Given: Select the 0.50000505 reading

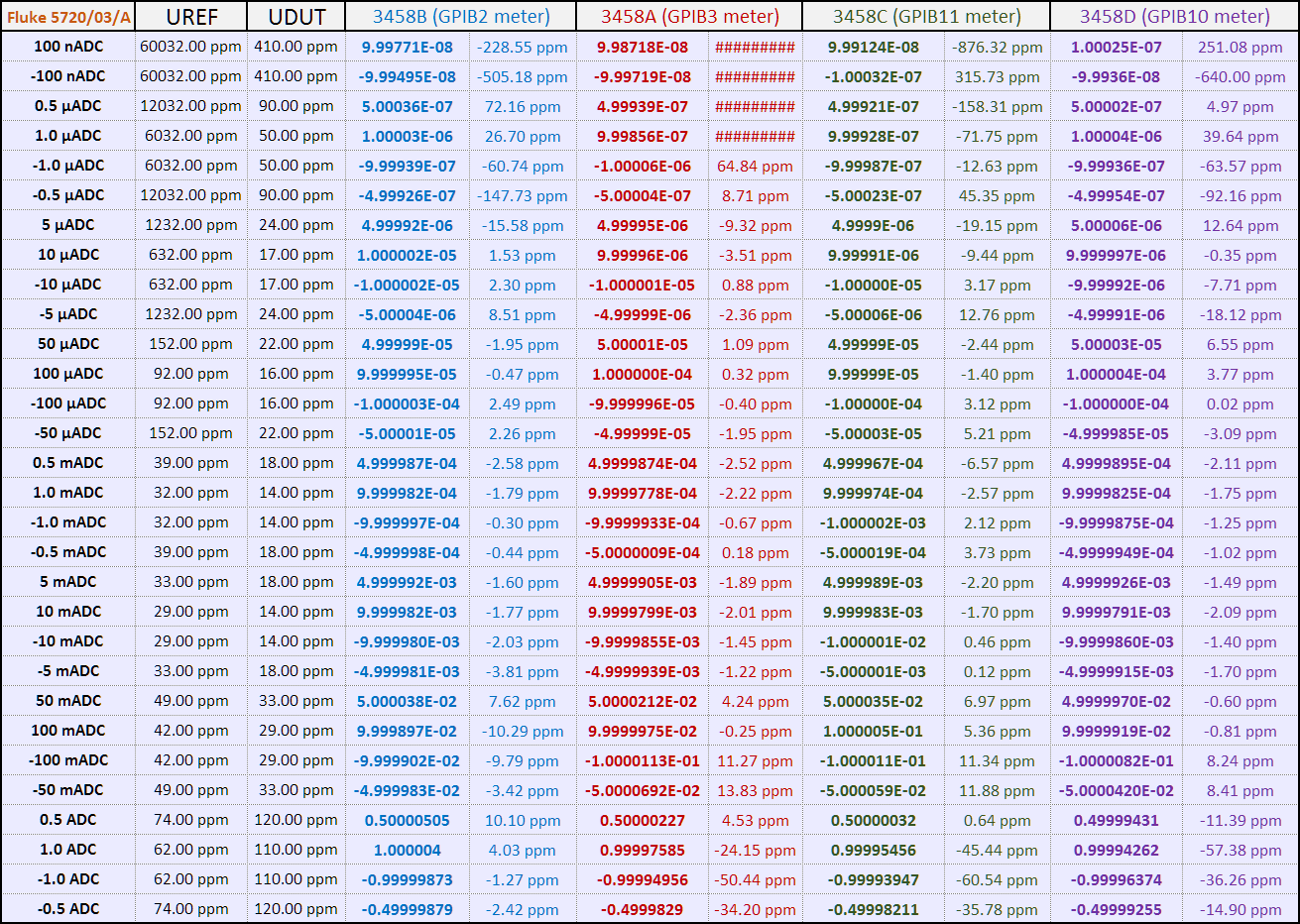Looking at the screenshot, I should 408,820.
